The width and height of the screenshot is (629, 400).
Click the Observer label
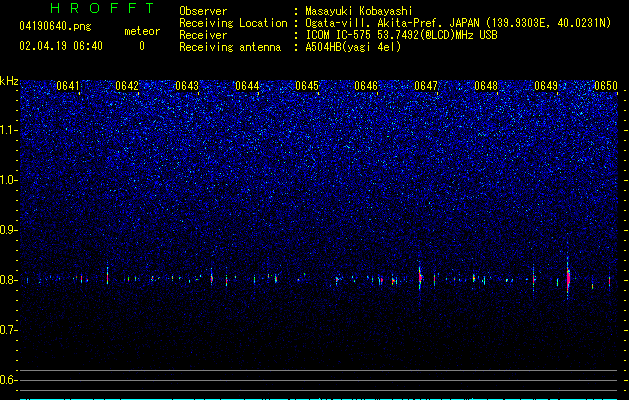pyautogui.click(x=203, y=11)
